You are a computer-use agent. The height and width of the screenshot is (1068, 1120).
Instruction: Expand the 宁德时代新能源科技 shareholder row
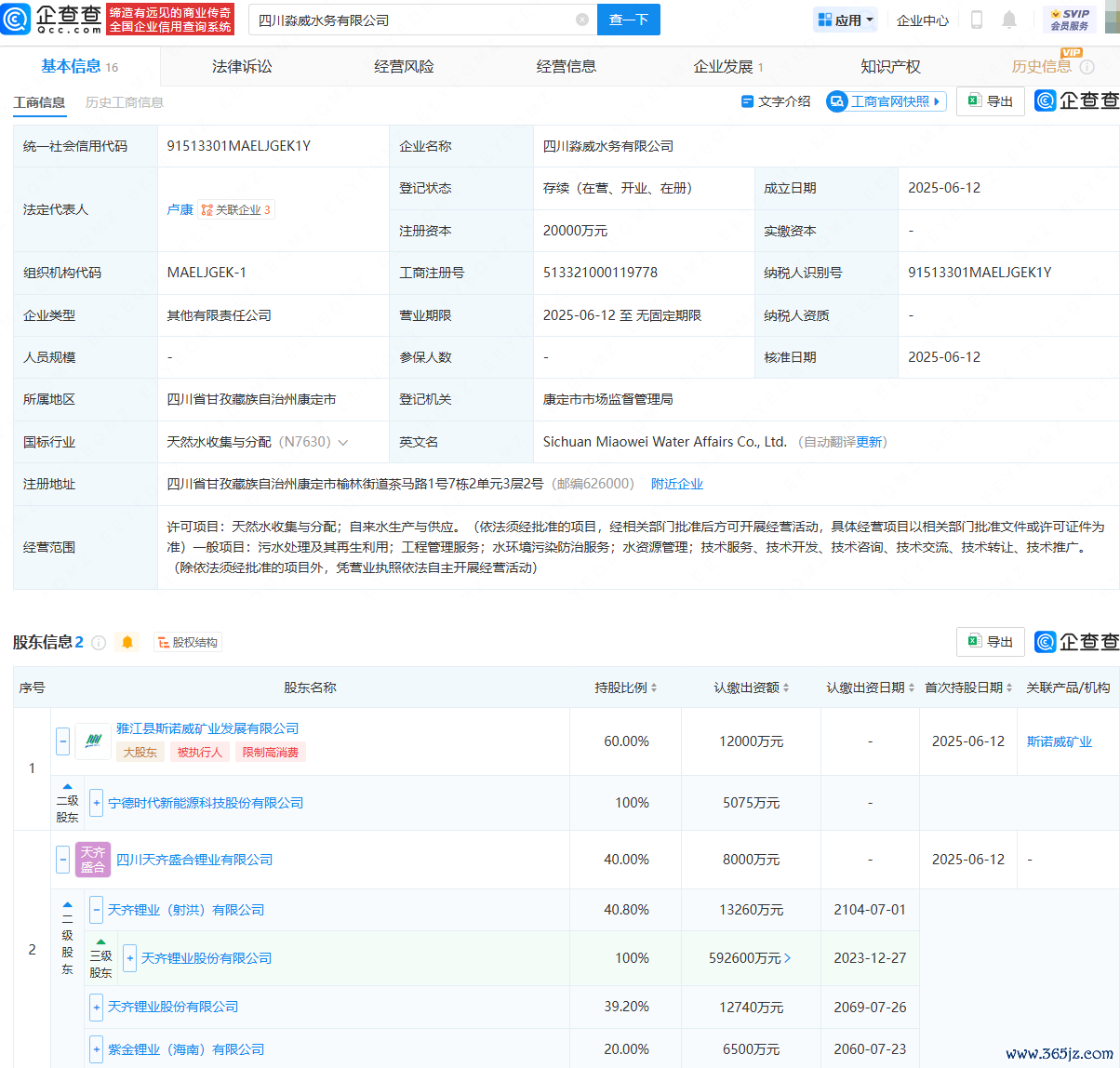(x=96, y=803)
